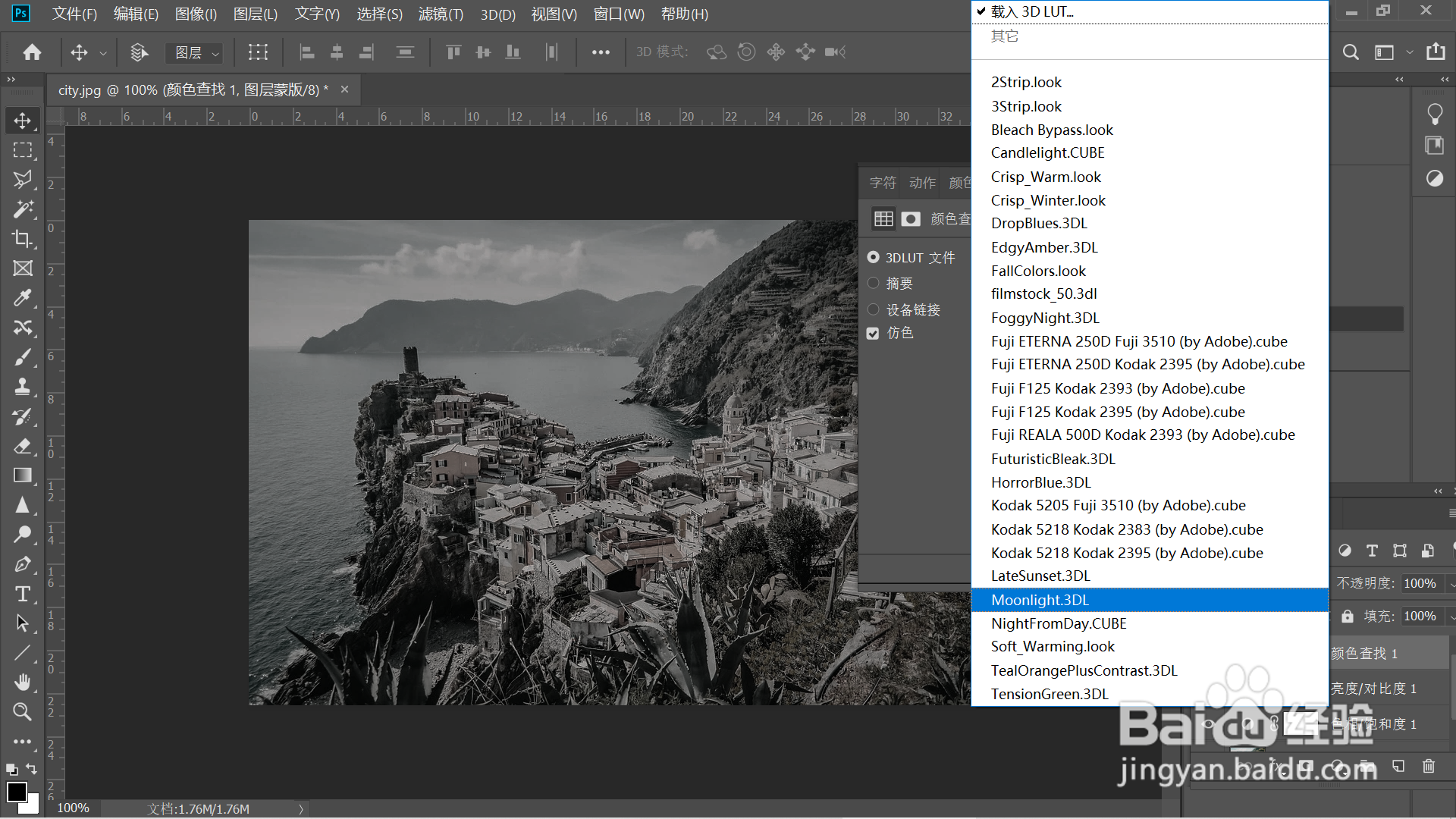Image resolution: width=1456 pixels, height=819 pixels.
Task: Select the Zoom tool
Action: click(22, 712)
